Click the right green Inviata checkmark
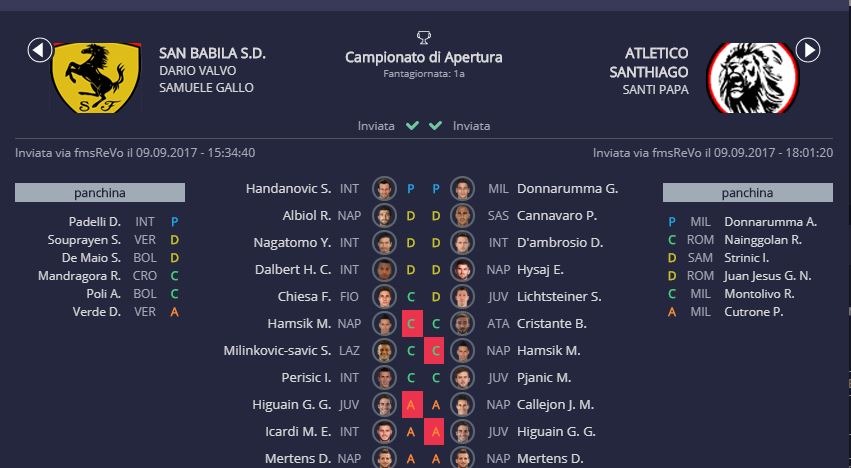The image size is (851, 468). pos(435,126)
